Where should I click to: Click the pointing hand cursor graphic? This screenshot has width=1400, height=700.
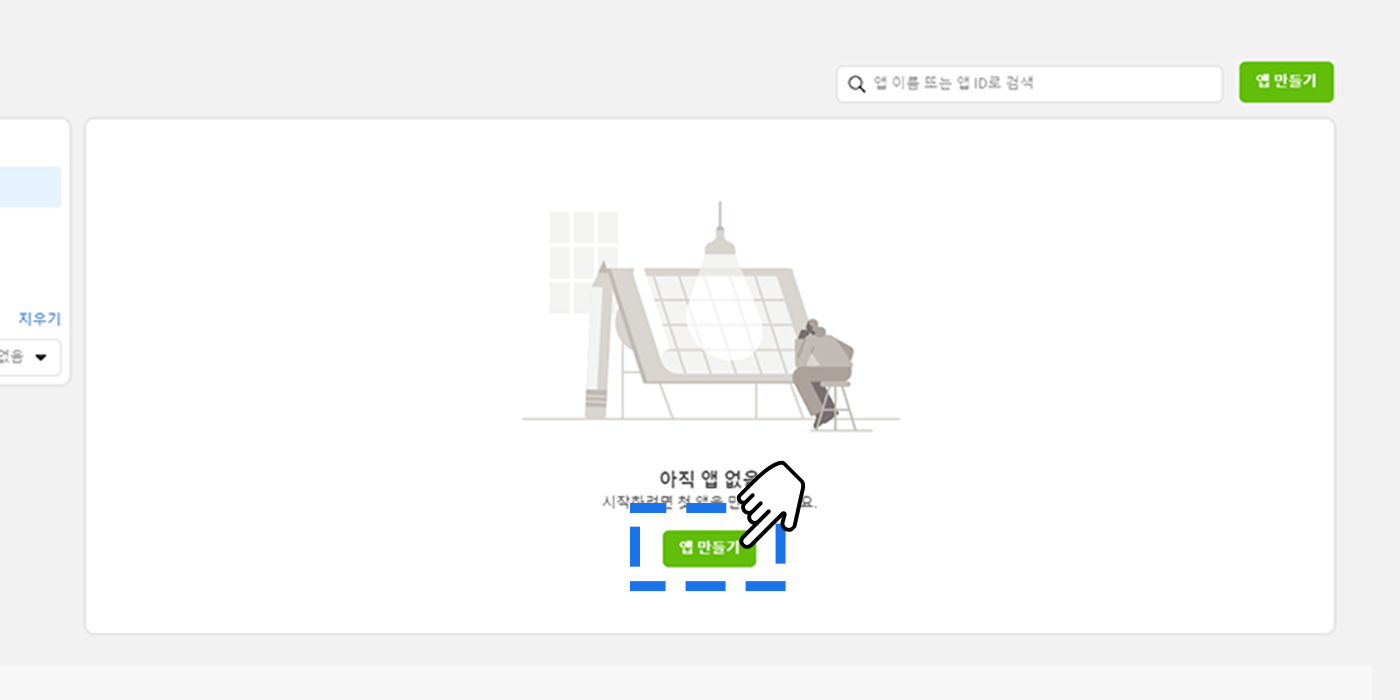[772, 503]
